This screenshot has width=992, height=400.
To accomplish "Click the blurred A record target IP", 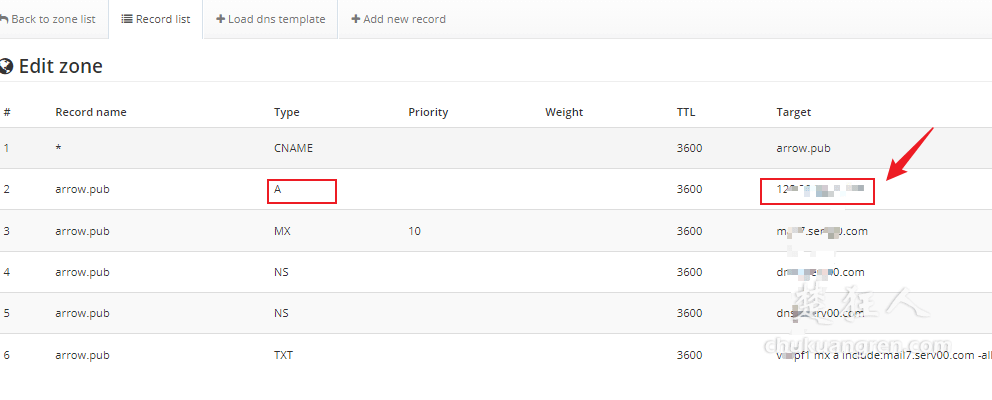I will 817,190.
